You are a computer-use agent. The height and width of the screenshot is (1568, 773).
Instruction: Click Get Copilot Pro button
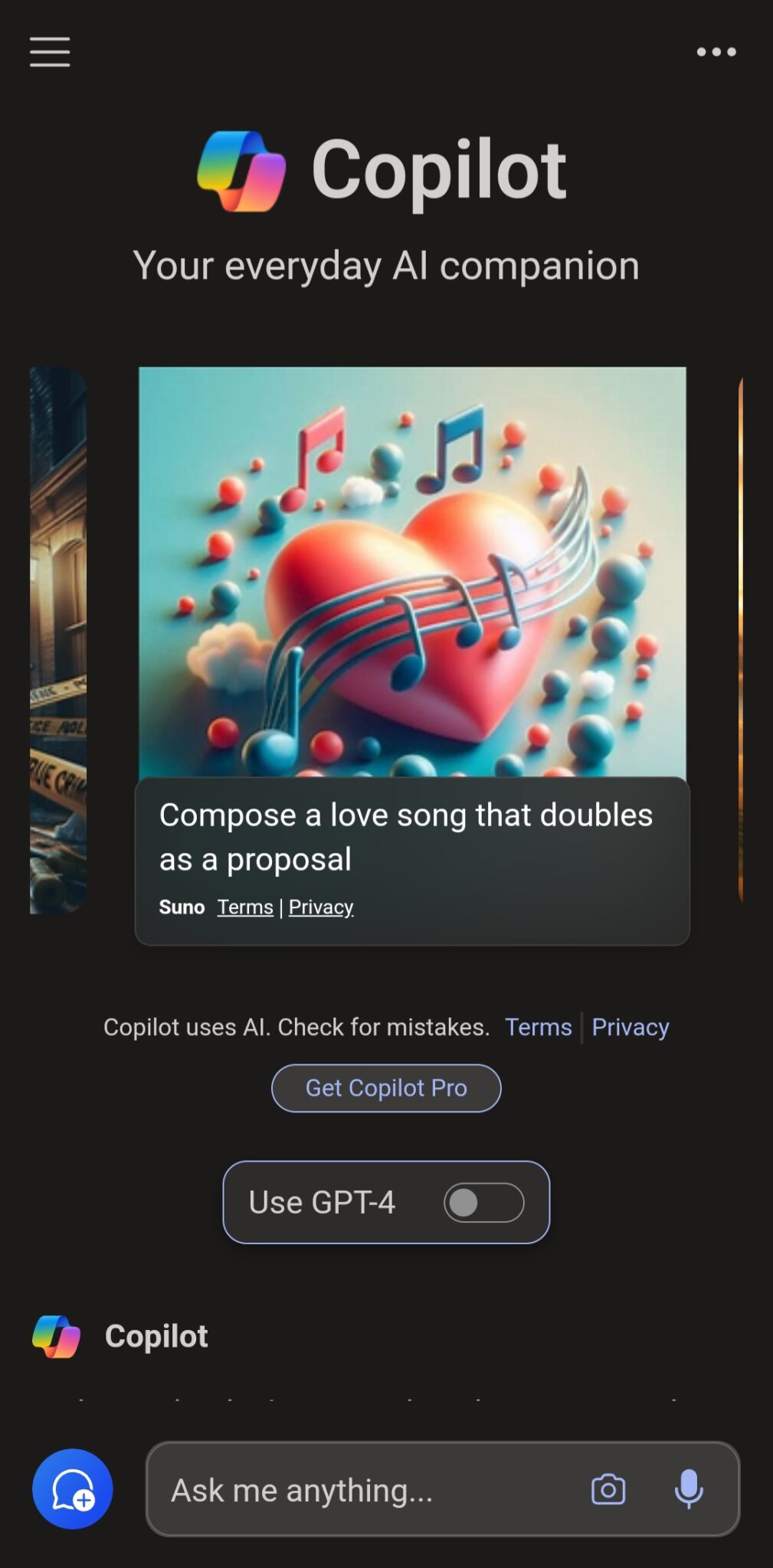[x=386, y=1088]
